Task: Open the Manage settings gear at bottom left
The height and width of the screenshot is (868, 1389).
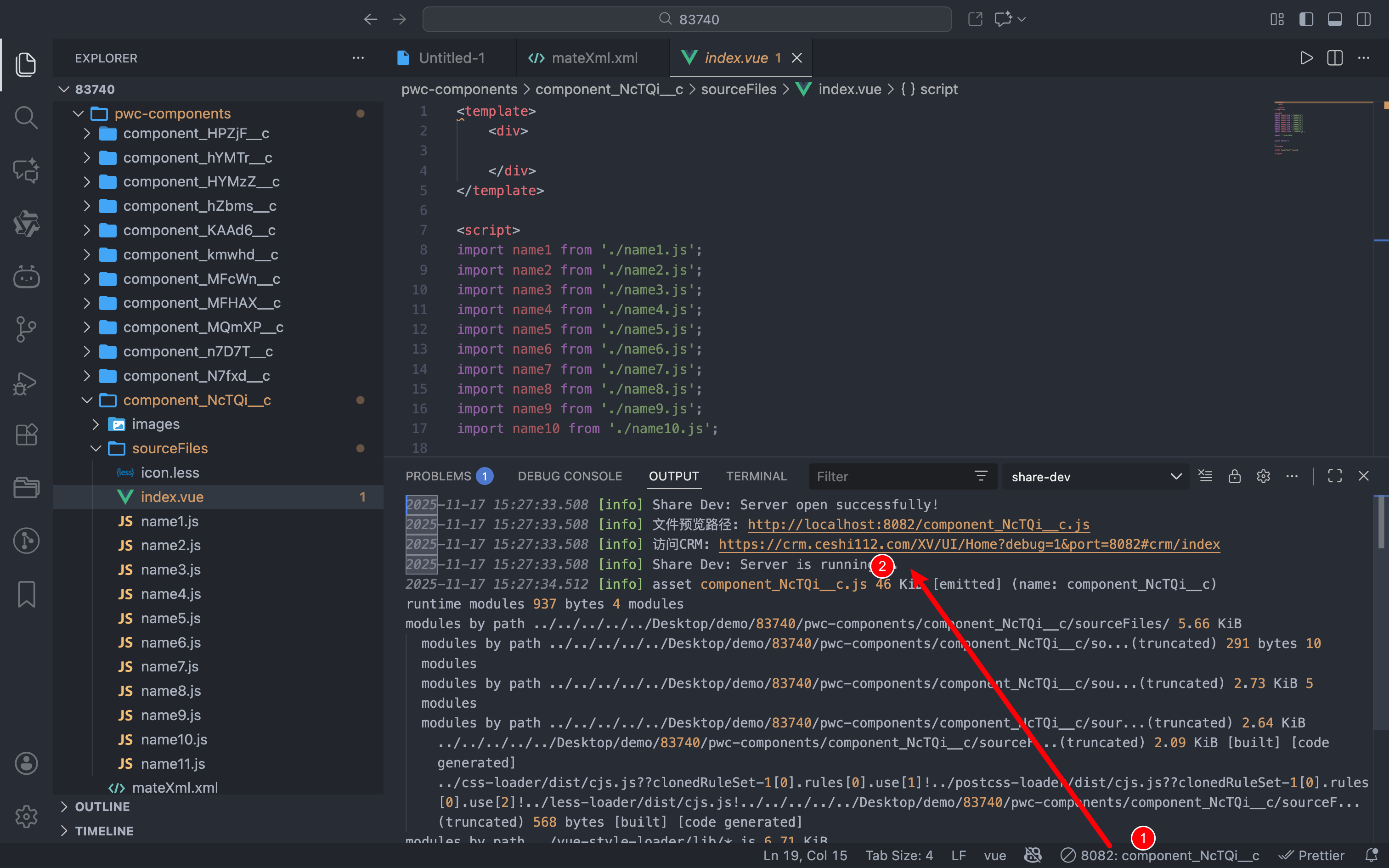Action: coord(26,817)
